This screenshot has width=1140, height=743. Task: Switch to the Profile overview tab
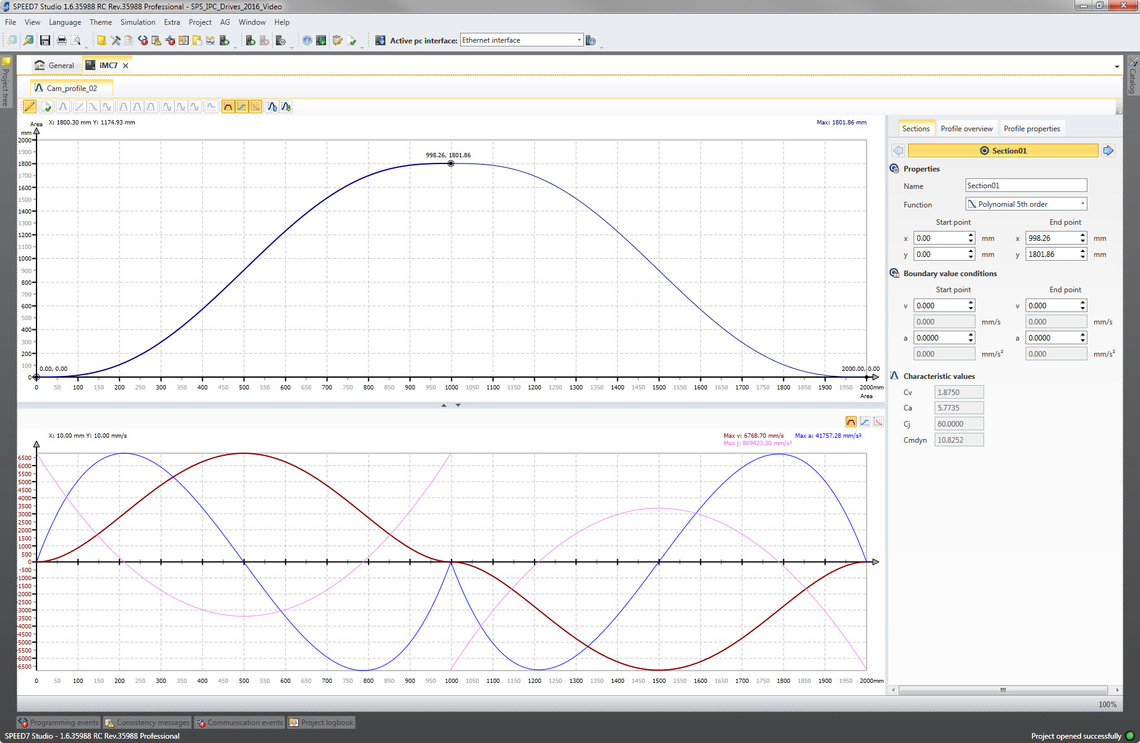[x=966, y=128]
